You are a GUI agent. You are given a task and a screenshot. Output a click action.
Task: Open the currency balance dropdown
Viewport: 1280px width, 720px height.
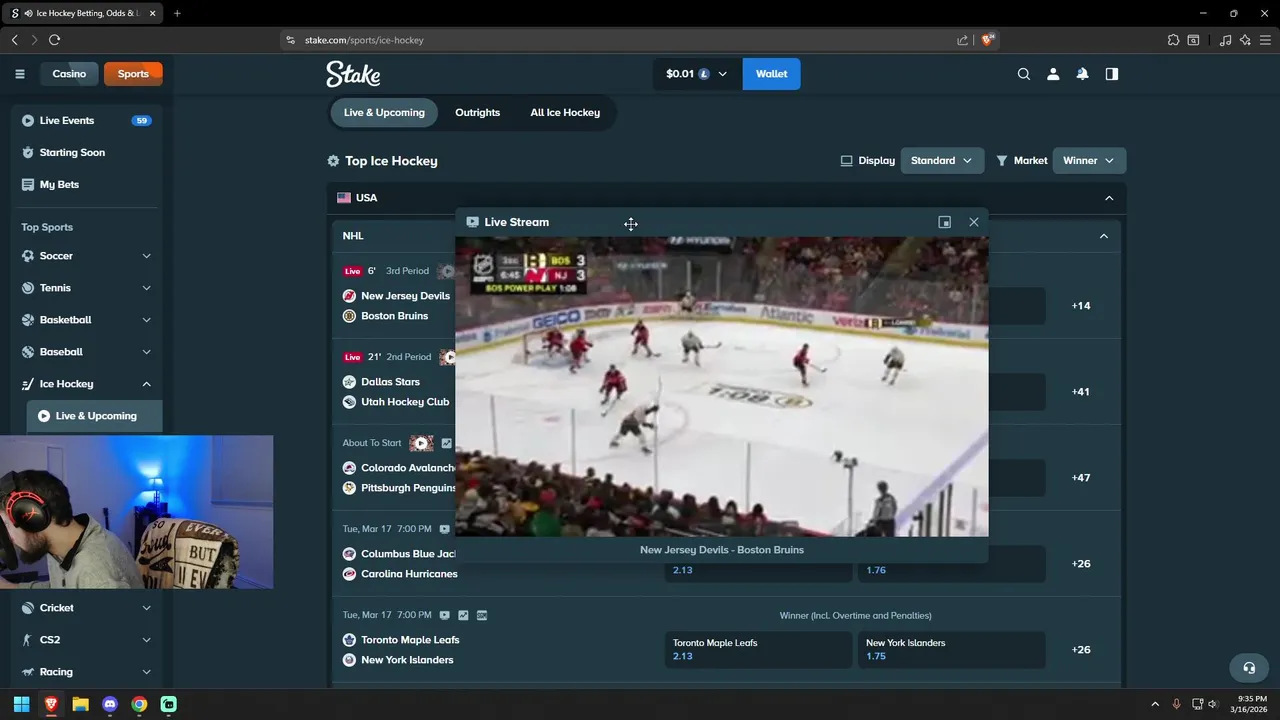(x=697, y=74)
